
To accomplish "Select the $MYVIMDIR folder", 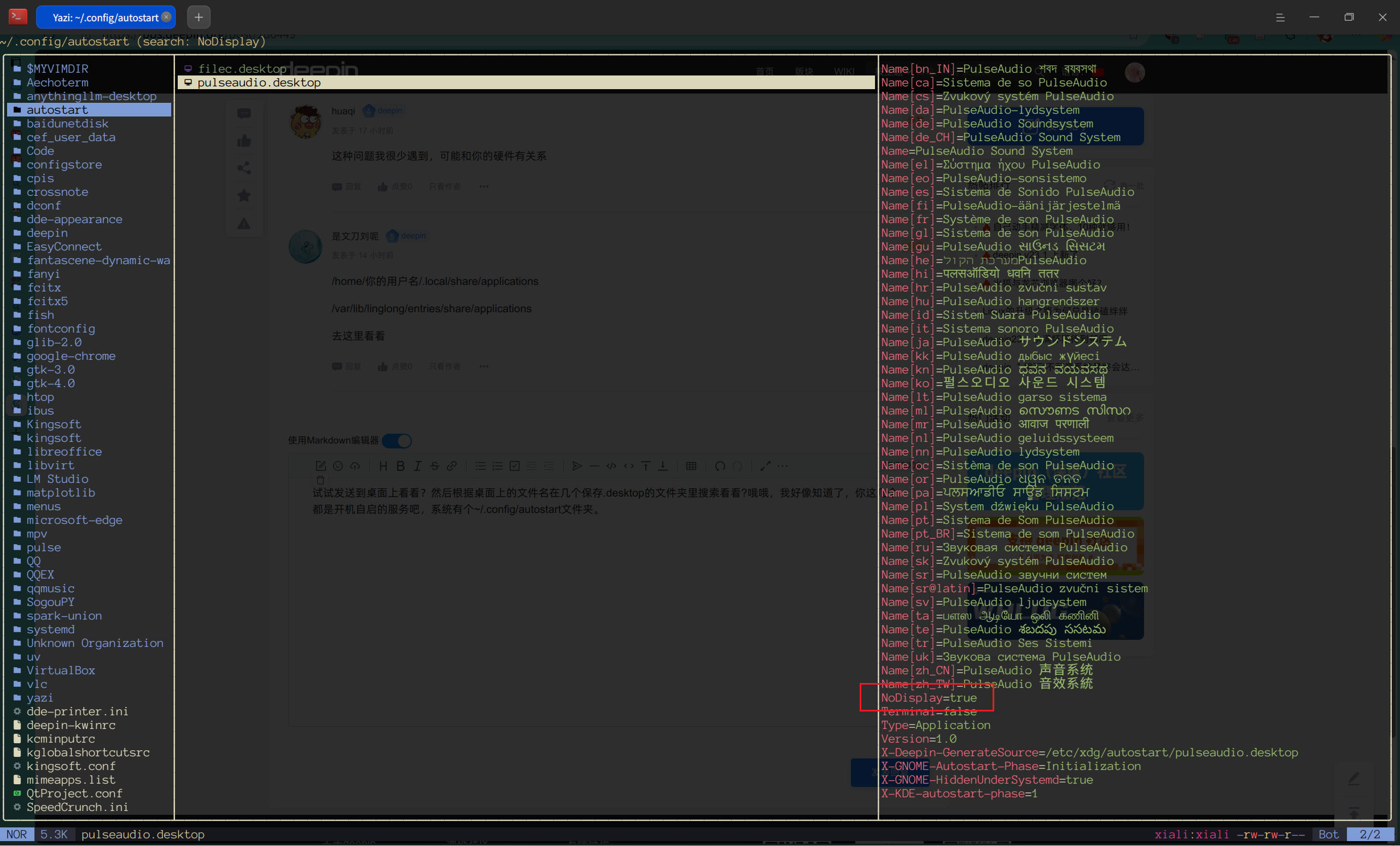I will [89, 69].
